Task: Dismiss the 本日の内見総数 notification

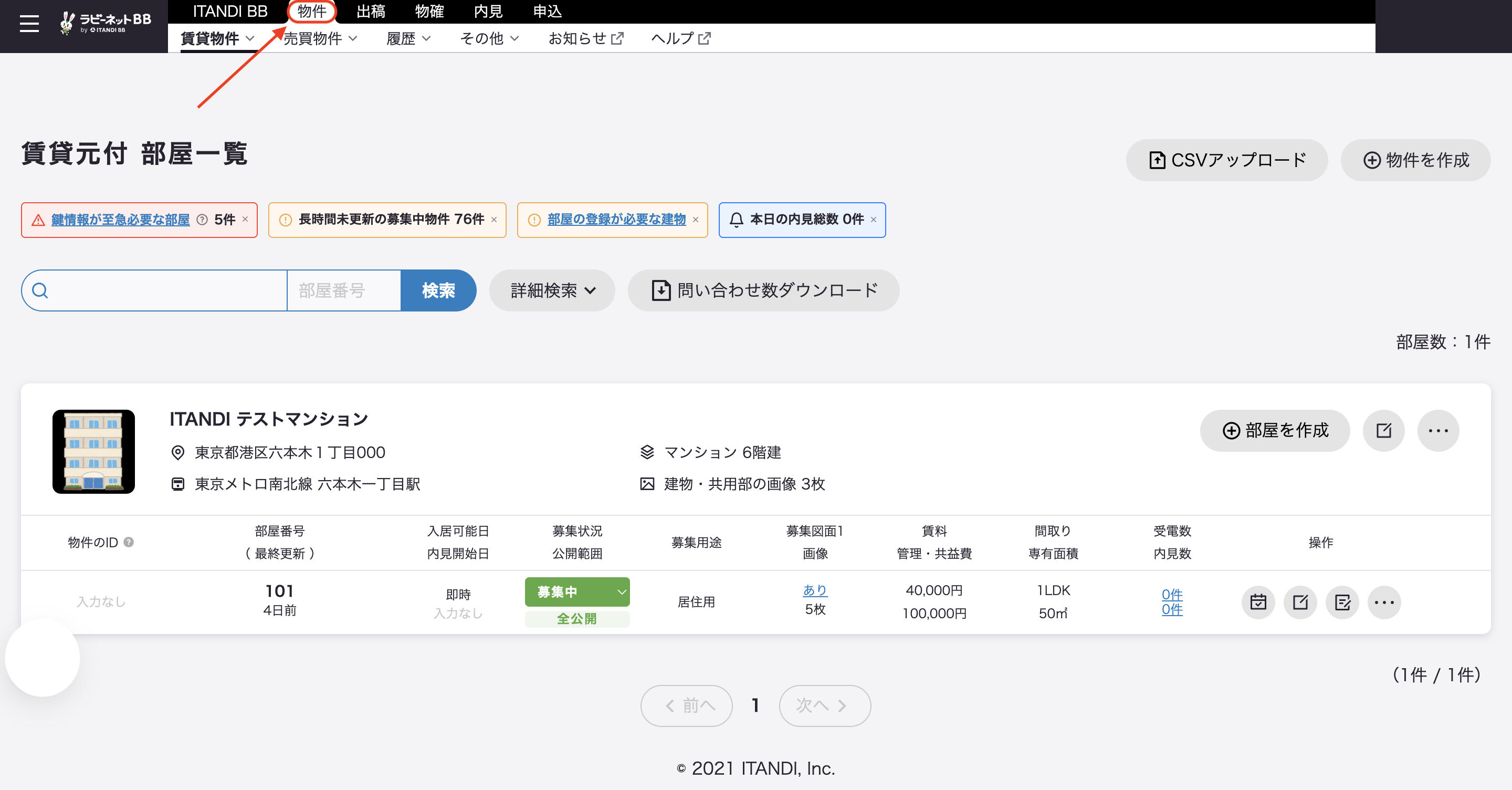Action: [874, 220]
